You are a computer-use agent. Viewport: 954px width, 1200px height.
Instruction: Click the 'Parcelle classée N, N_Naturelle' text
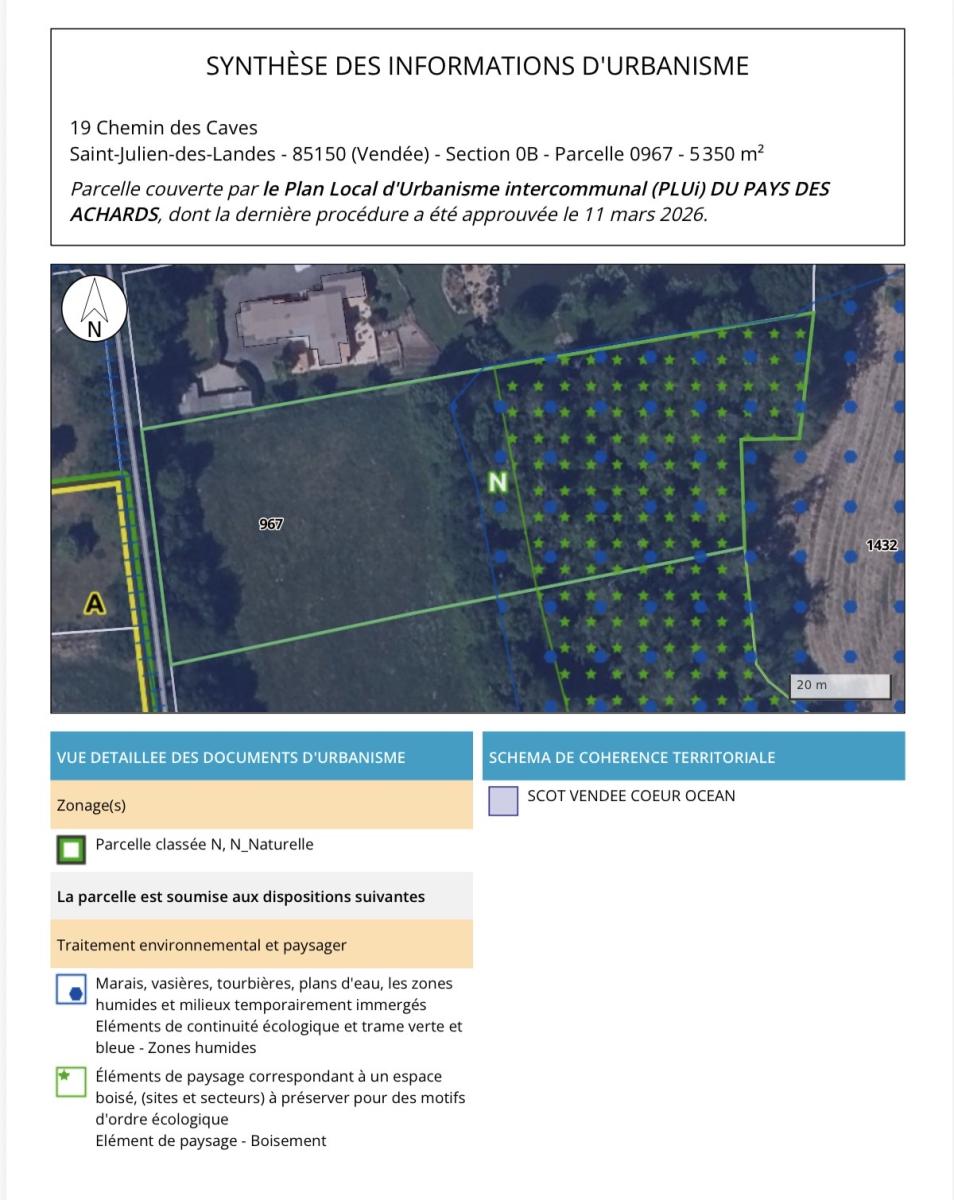coord(204,845)
